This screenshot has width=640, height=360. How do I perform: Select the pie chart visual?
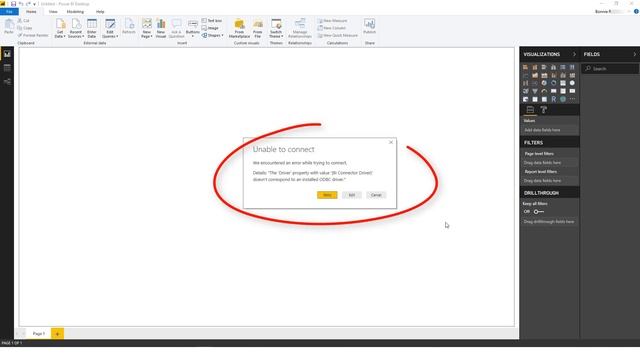(x=544, y=83)
